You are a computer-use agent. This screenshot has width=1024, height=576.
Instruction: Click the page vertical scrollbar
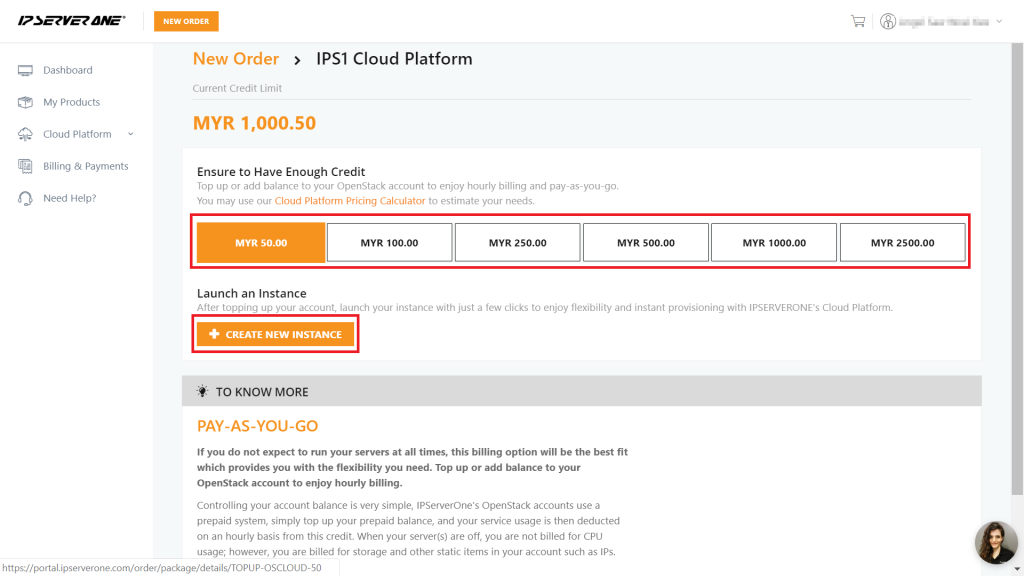coord(1017,268)
